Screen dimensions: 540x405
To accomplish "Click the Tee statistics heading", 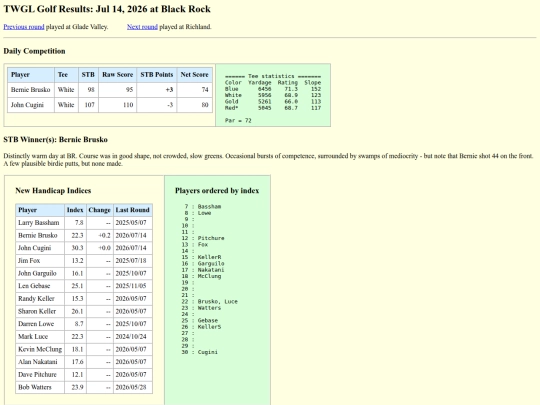I will (273, 76).
